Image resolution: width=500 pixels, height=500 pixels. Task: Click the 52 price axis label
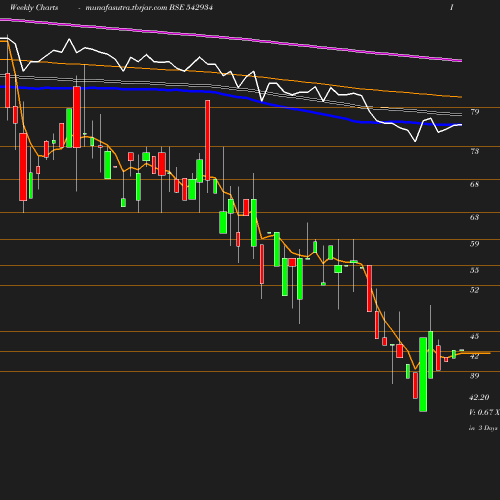click(475, 290)
